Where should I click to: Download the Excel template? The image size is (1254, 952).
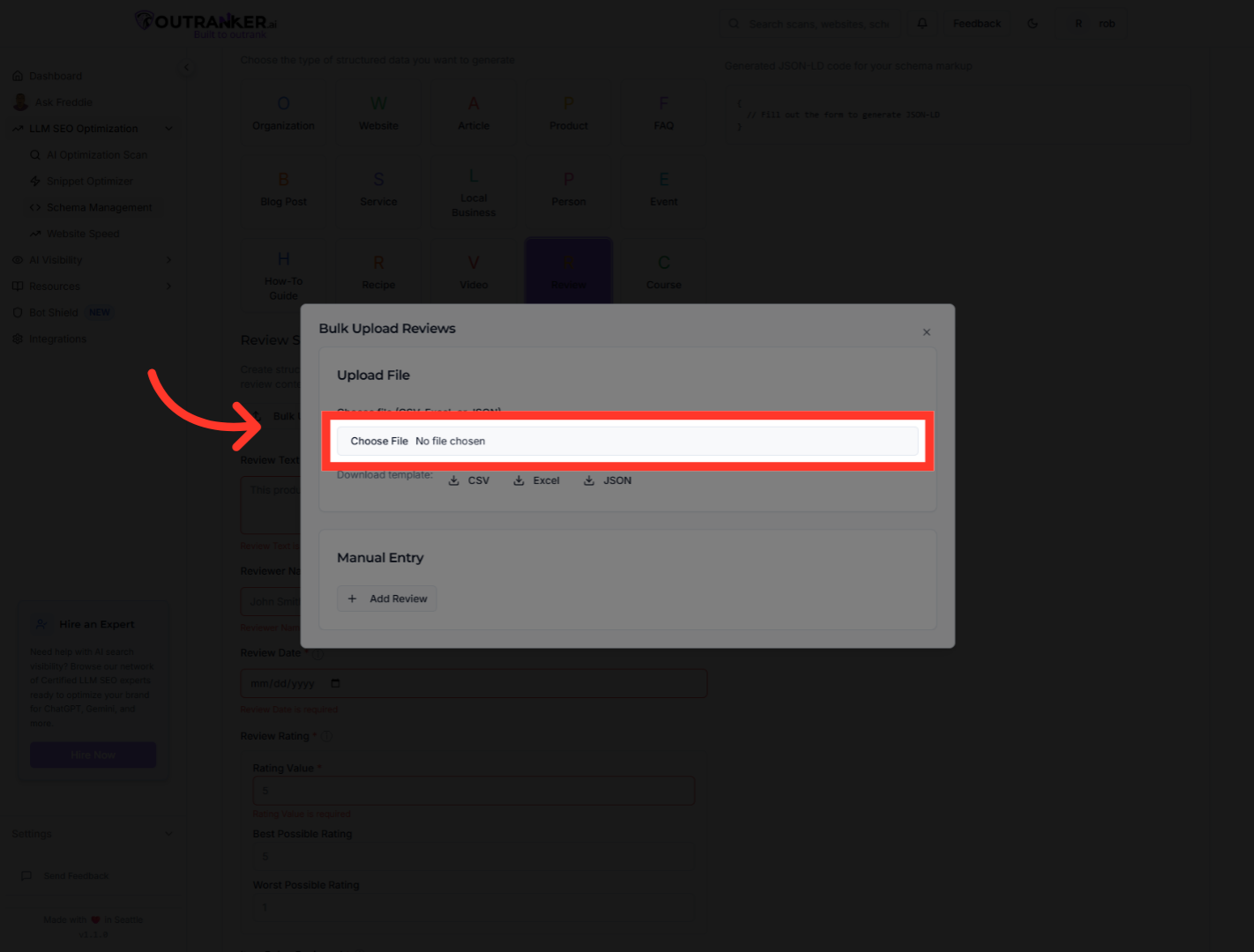536,480
